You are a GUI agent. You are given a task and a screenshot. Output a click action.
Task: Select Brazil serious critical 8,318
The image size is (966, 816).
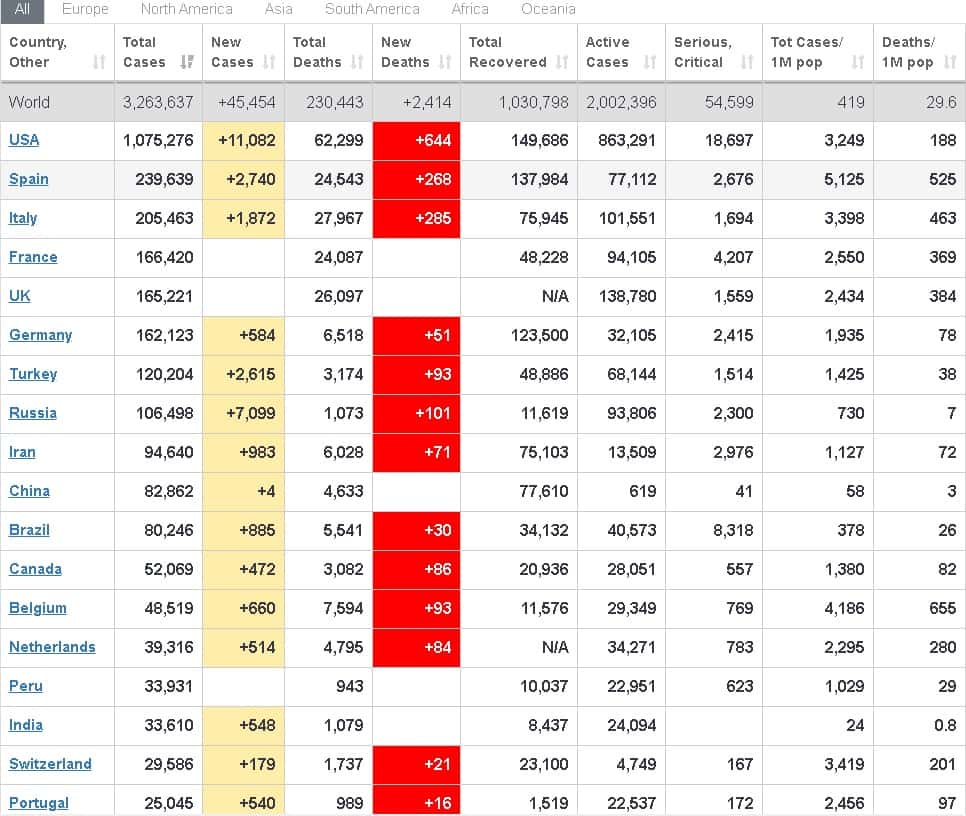[733, 530]
